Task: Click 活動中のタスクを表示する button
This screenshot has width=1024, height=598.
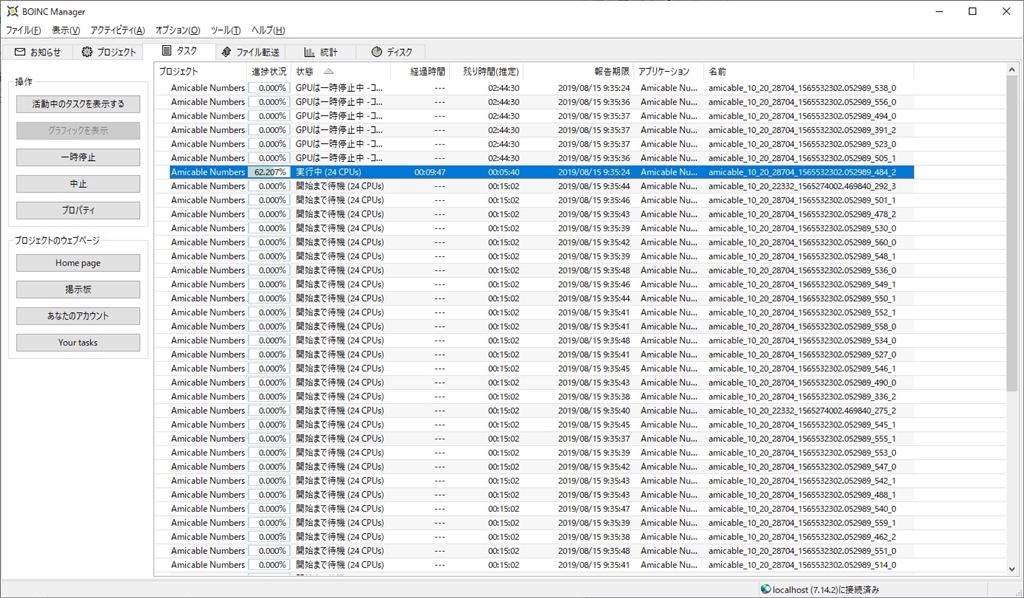Action: pyautogui.click(x=78, y=104)
